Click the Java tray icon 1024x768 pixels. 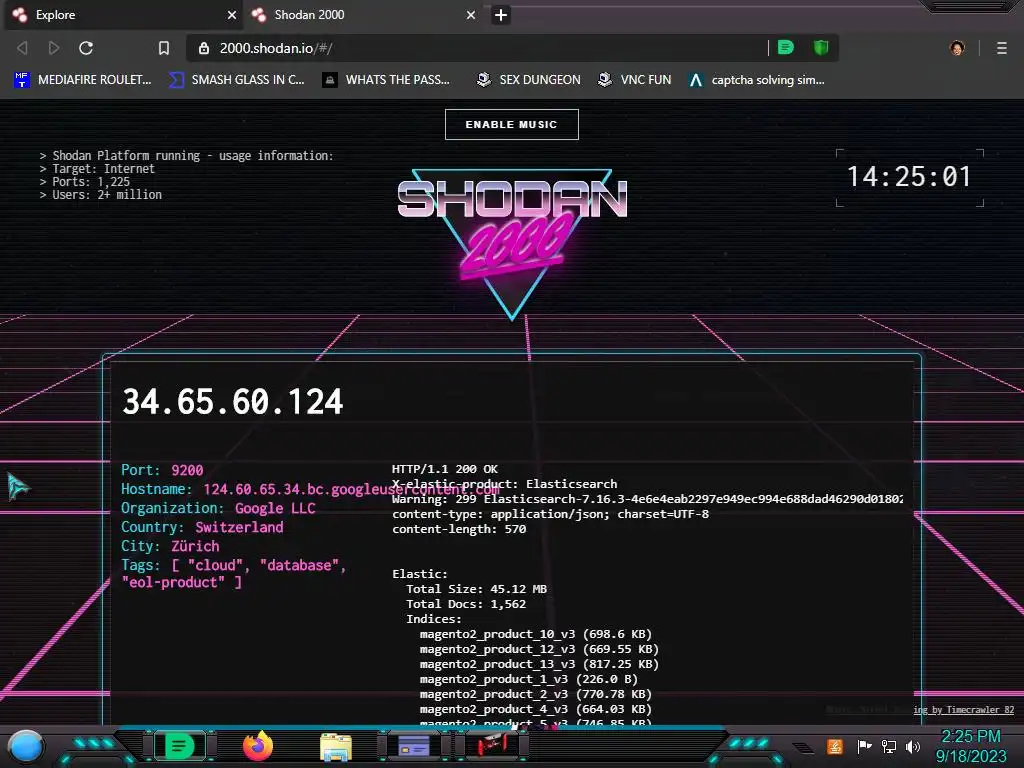[x=835, y=746]
